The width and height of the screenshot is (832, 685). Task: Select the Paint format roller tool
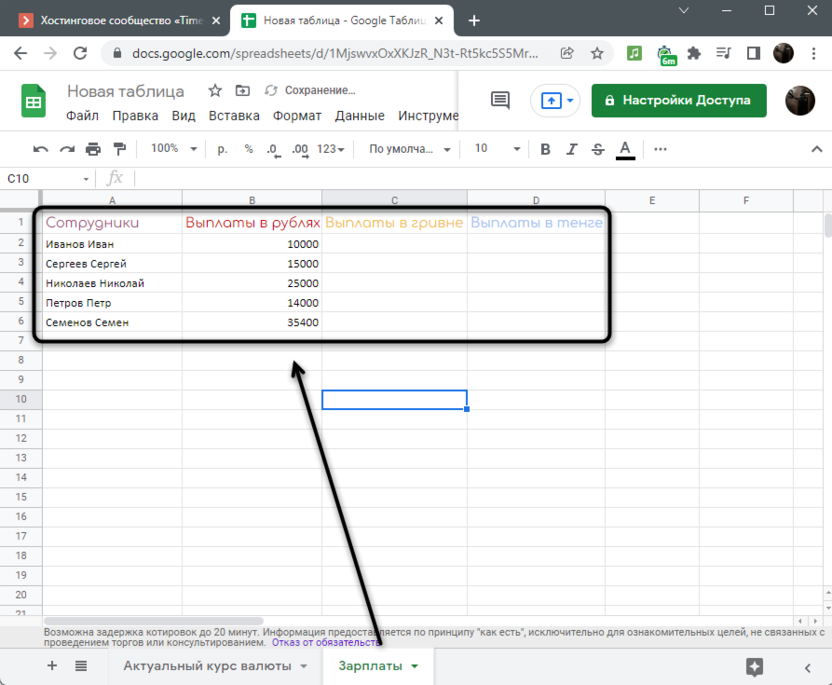click(120, 149)
